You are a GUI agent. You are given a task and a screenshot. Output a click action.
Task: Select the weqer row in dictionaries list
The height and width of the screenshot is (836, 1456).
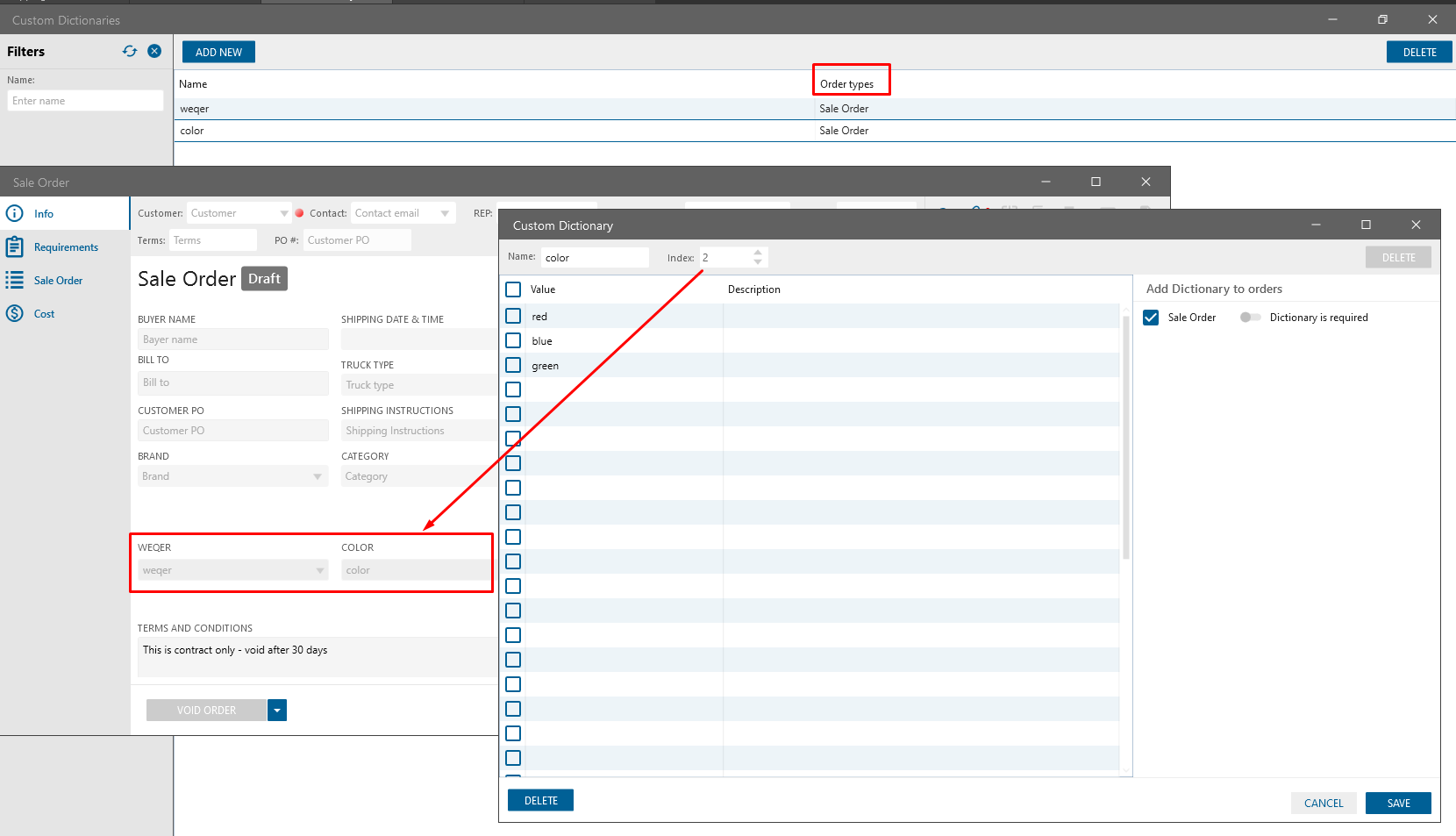point(815,109)
